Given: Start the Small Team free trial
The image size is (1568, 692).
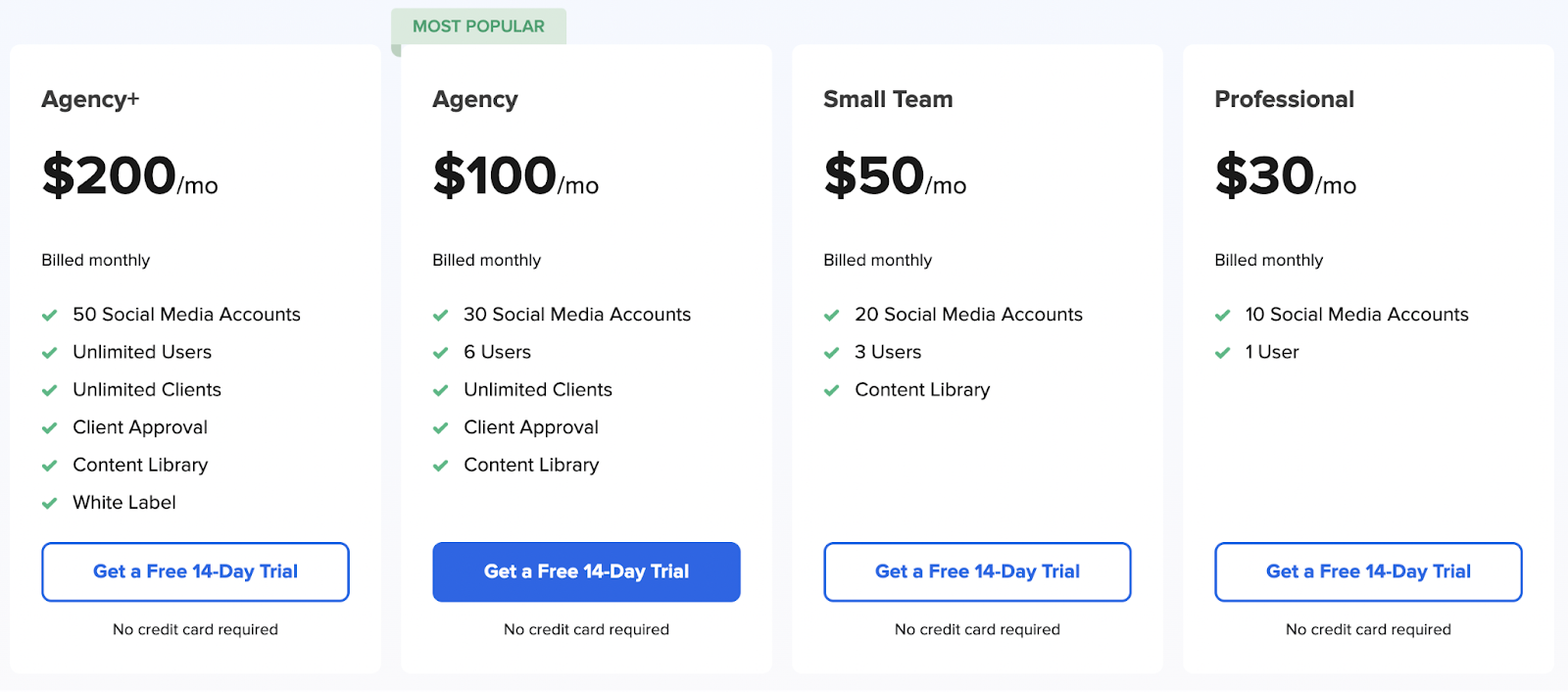Looking at the screenshot, I should 976,571.
